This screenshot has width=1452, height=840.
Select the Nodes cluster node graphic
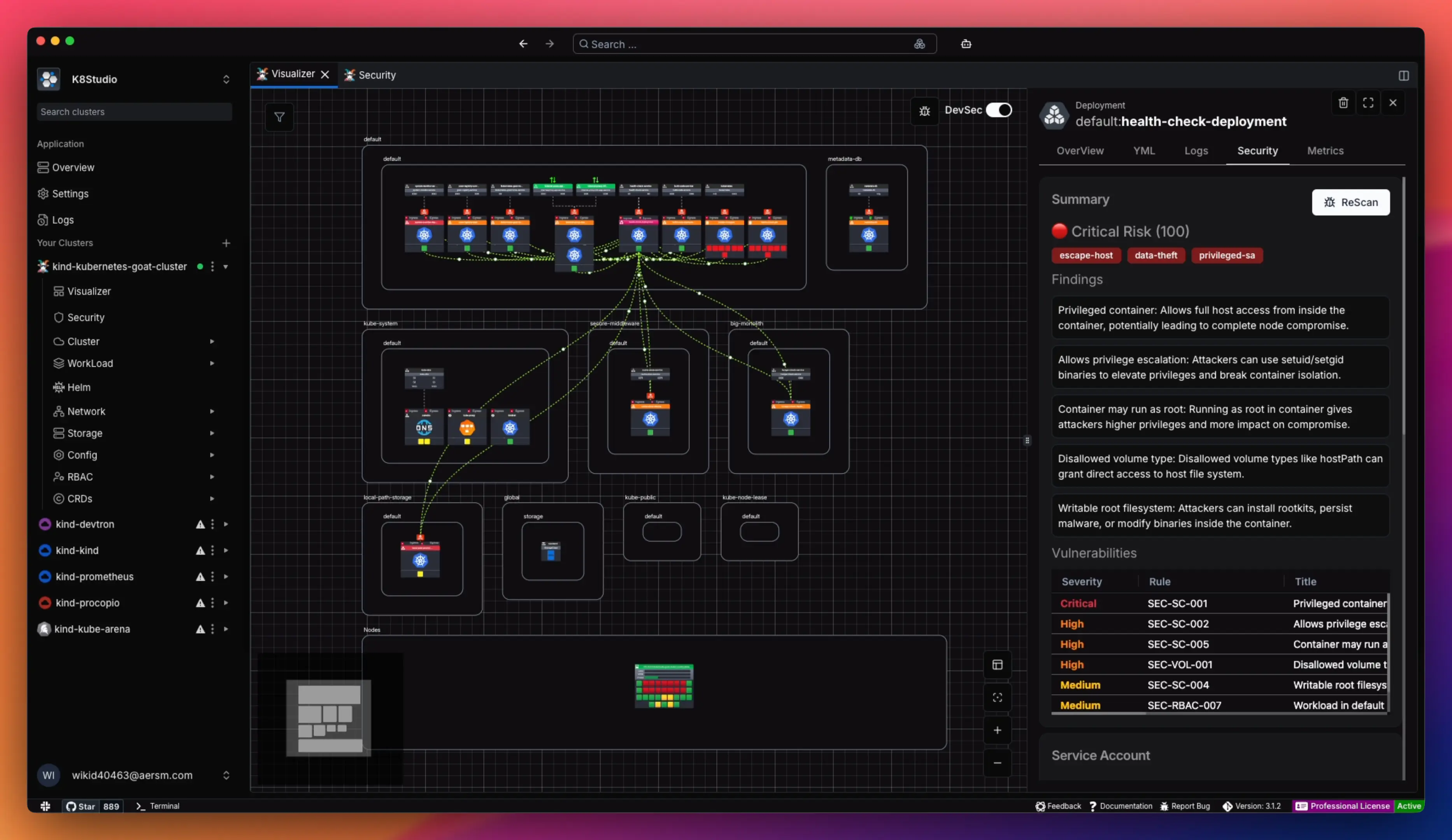tap(664, 686)
